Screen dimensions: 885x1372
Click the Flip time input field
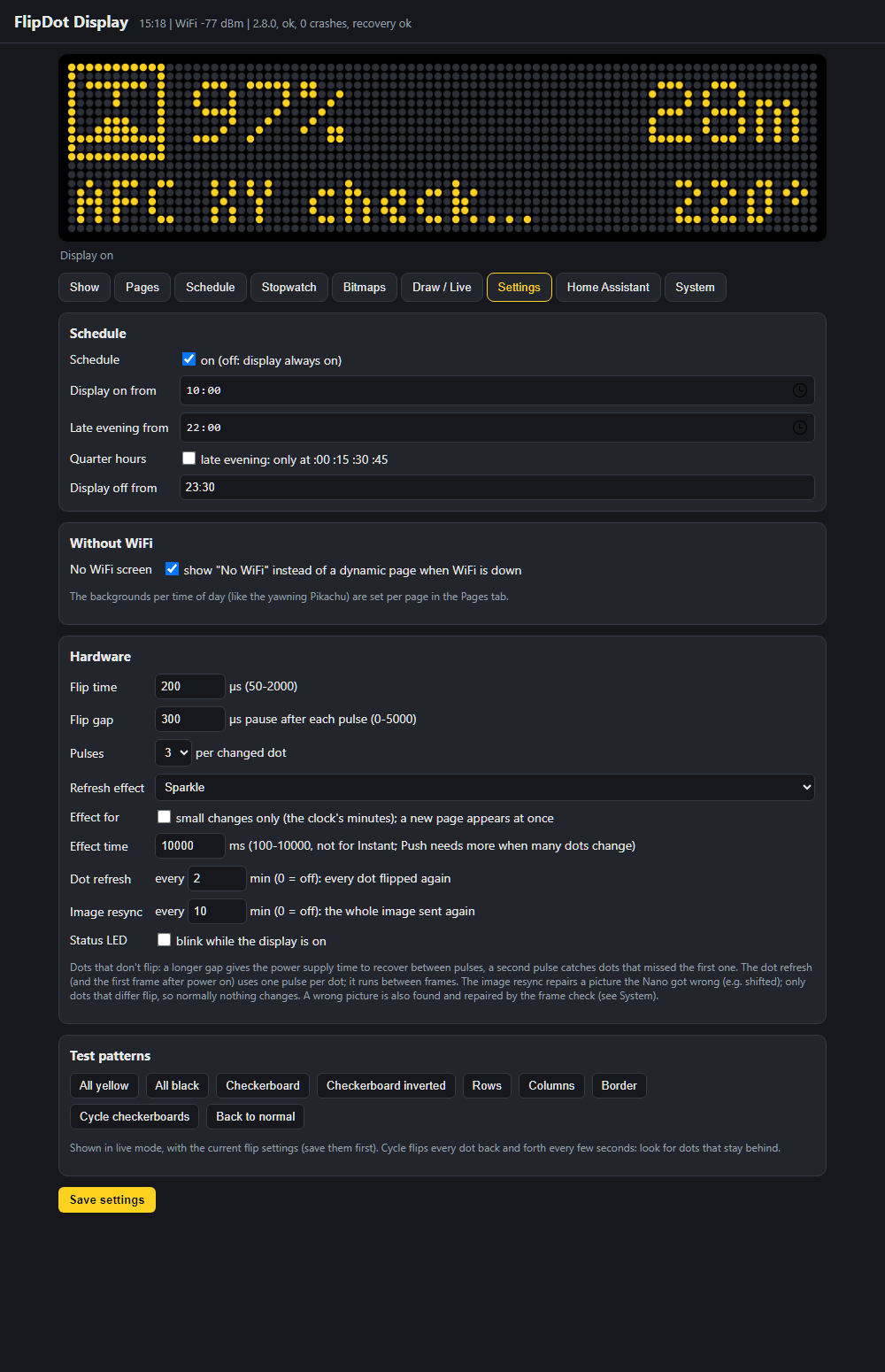(190, 687)
